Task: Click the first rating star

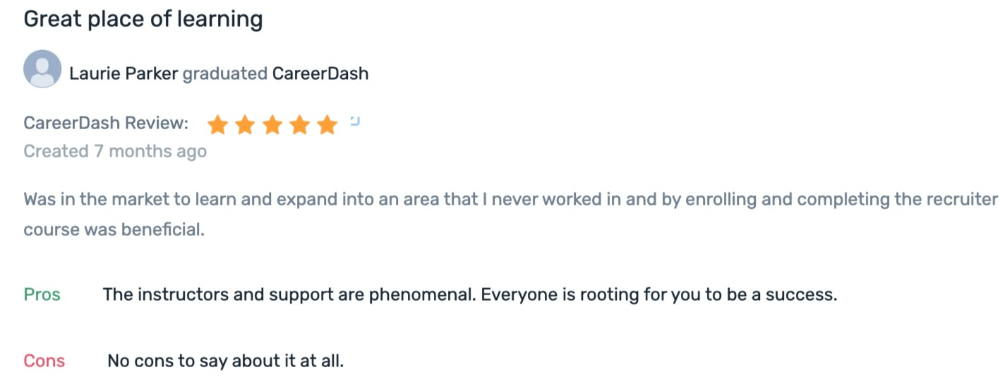Action: (x=217, y=125)
